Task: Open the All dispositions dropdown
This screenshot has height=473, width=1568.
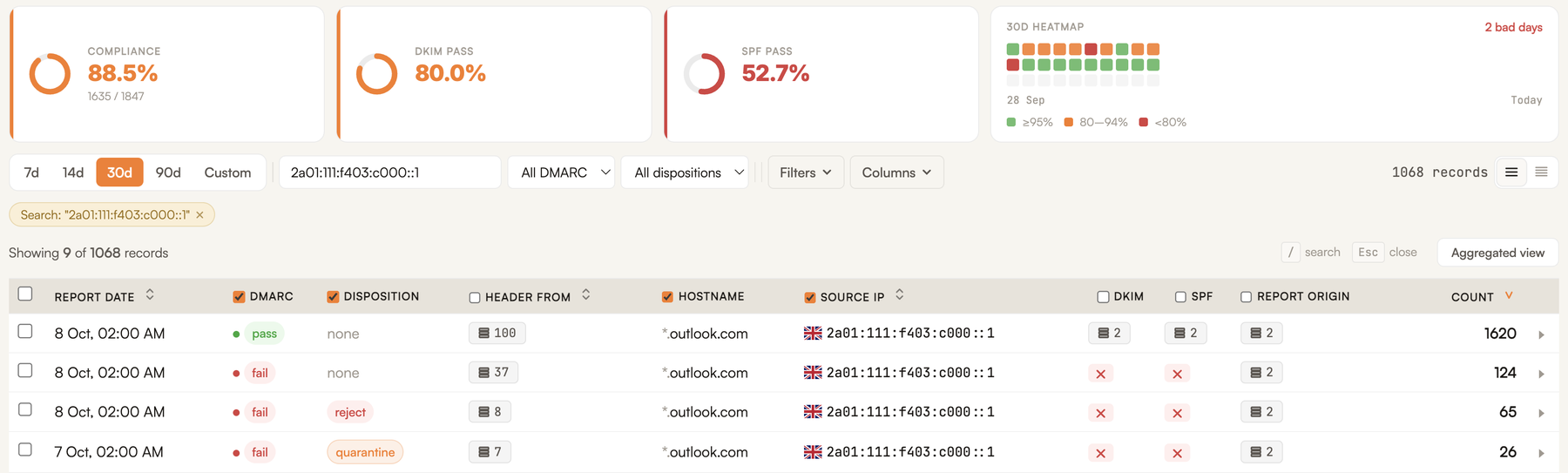Action: point(686,172)
